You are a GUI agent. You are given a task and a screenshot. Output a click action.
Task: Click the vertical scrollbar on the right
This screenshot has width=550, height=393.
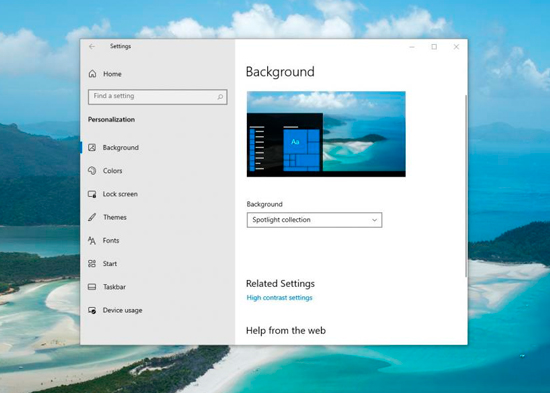[466, 186]
